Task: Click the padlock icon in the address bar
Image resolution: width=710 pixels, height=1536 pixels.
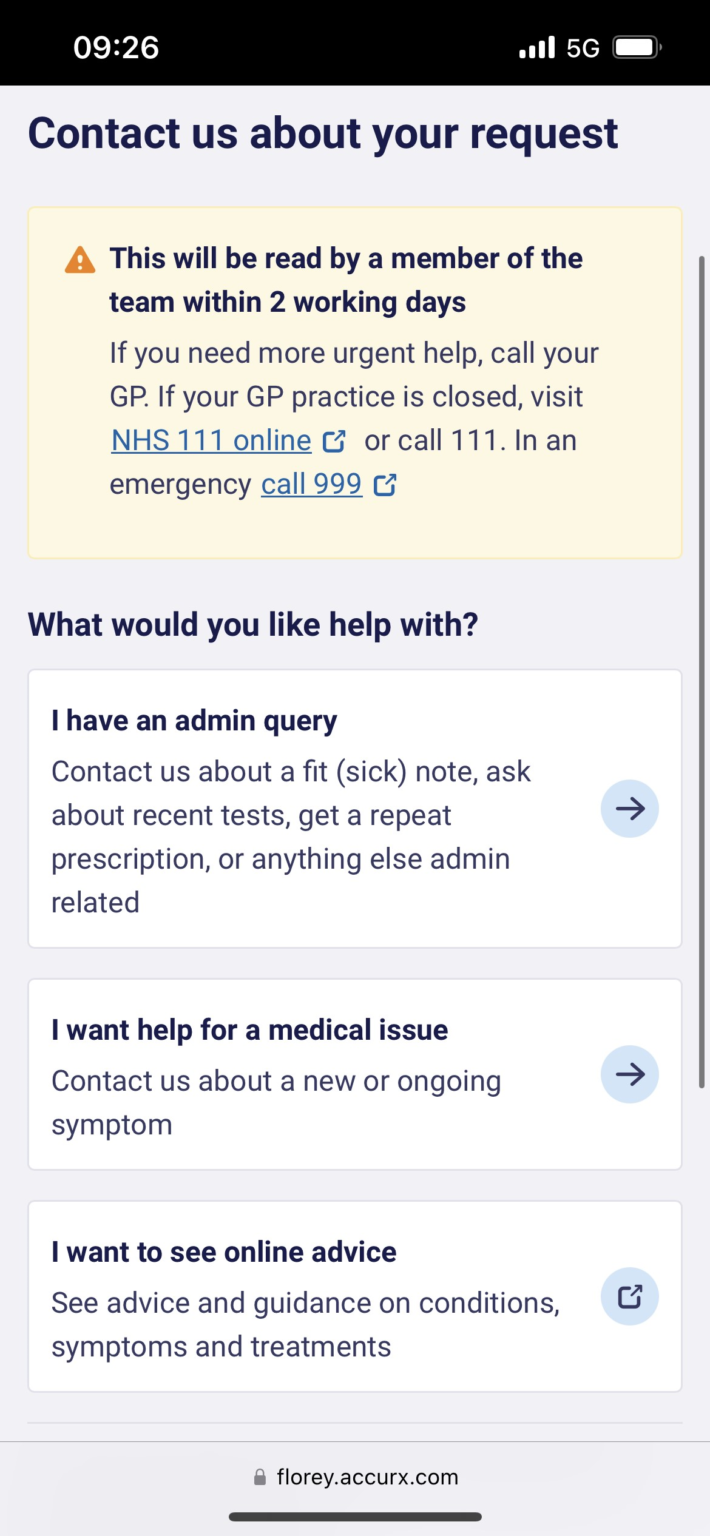Action: (259, 1477)
